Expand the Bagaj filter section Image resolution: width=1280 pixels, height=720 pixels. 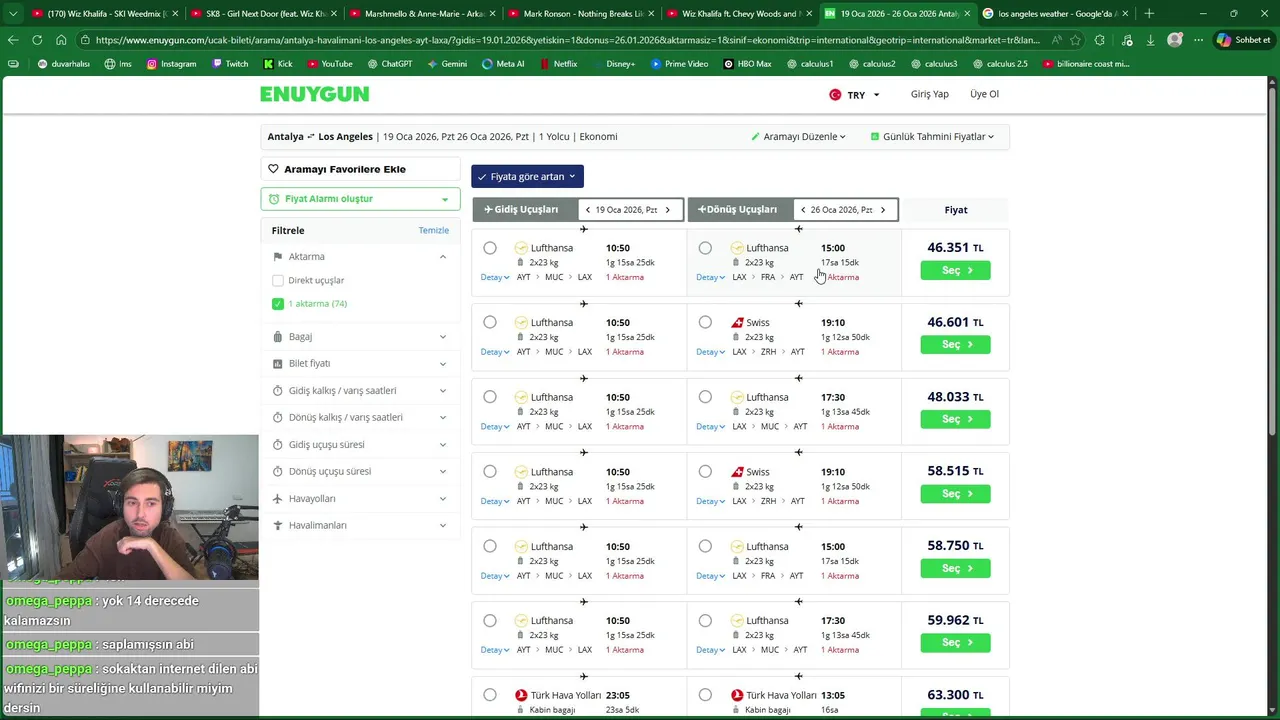pyautogui.click(x=360, y=337)
